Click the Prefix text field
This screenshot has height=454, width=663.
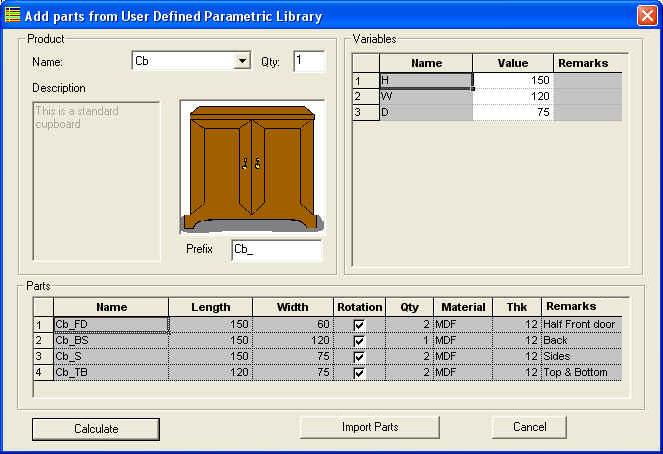click(276, 250)
